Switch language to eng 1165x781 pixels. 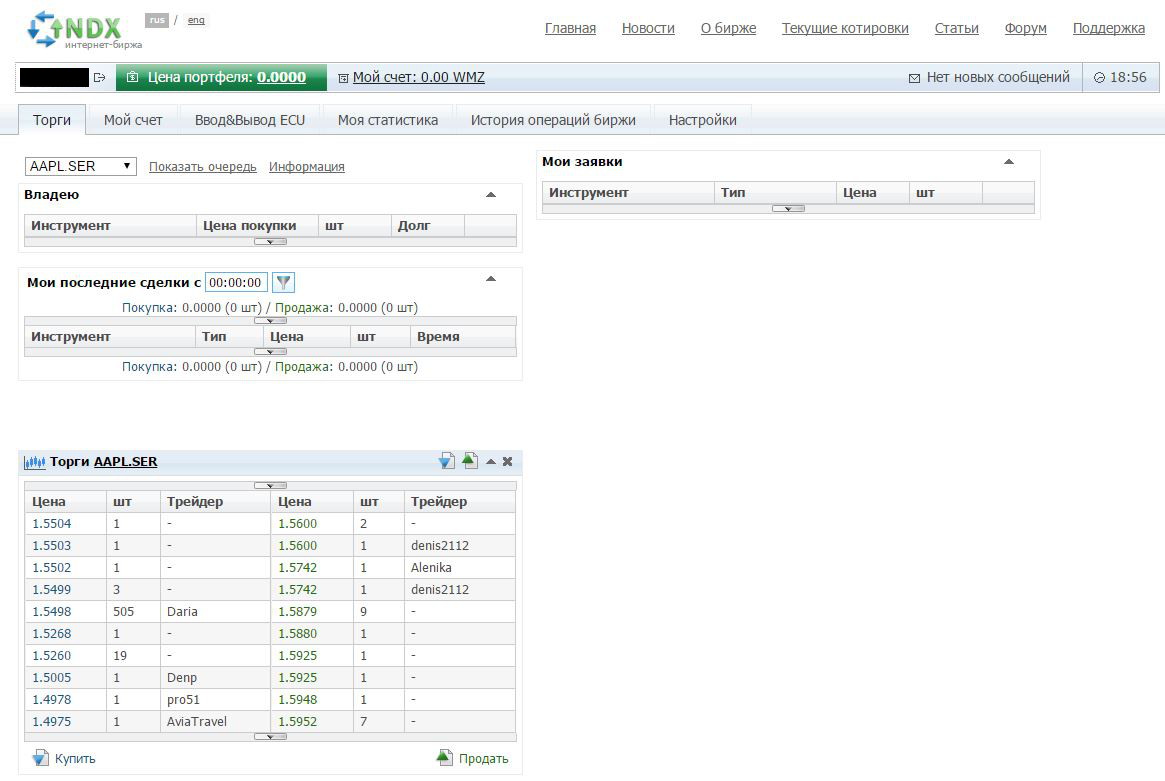coord(196,20)
